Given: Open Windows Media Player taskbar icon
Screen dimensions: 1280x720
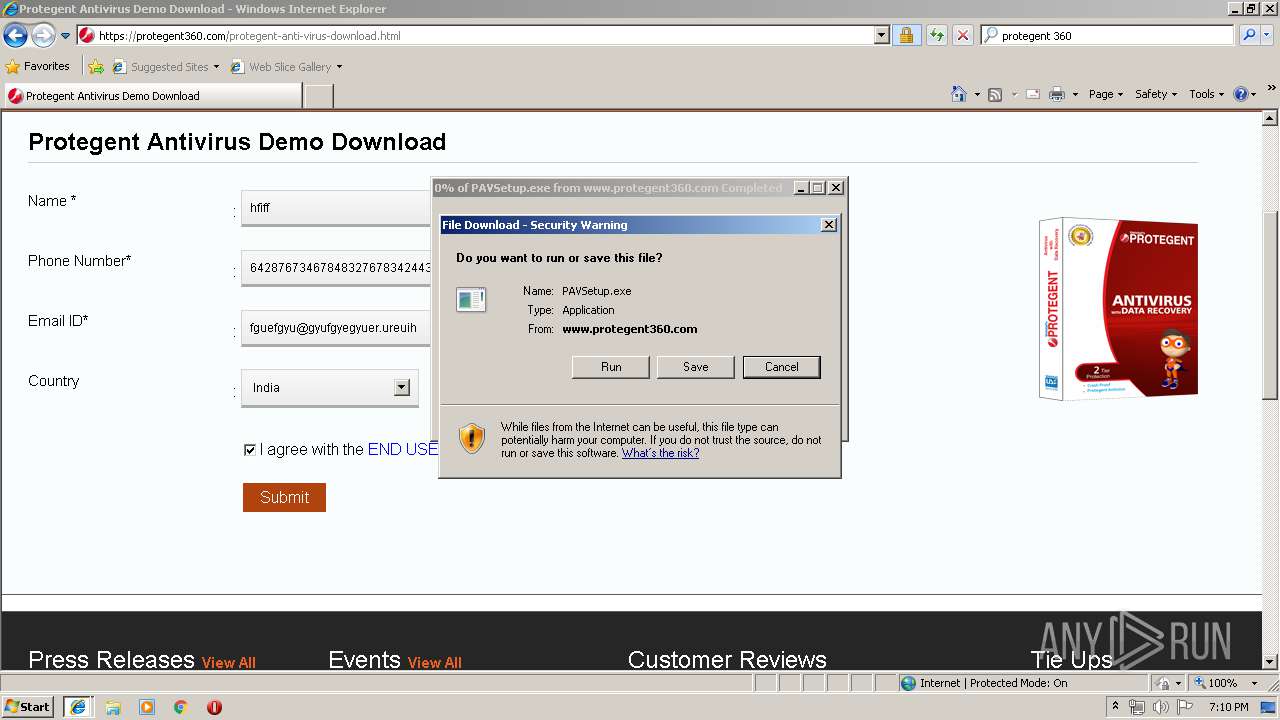Looking at the screenshot, I should coord(147,707).
